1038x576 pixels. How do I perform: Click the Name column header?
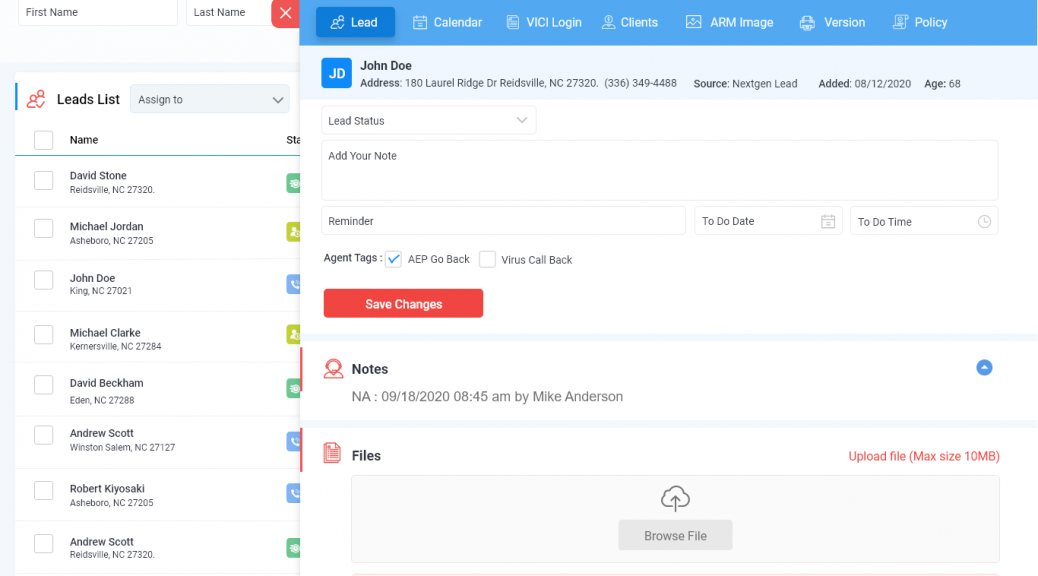click(x=84, y=140)
